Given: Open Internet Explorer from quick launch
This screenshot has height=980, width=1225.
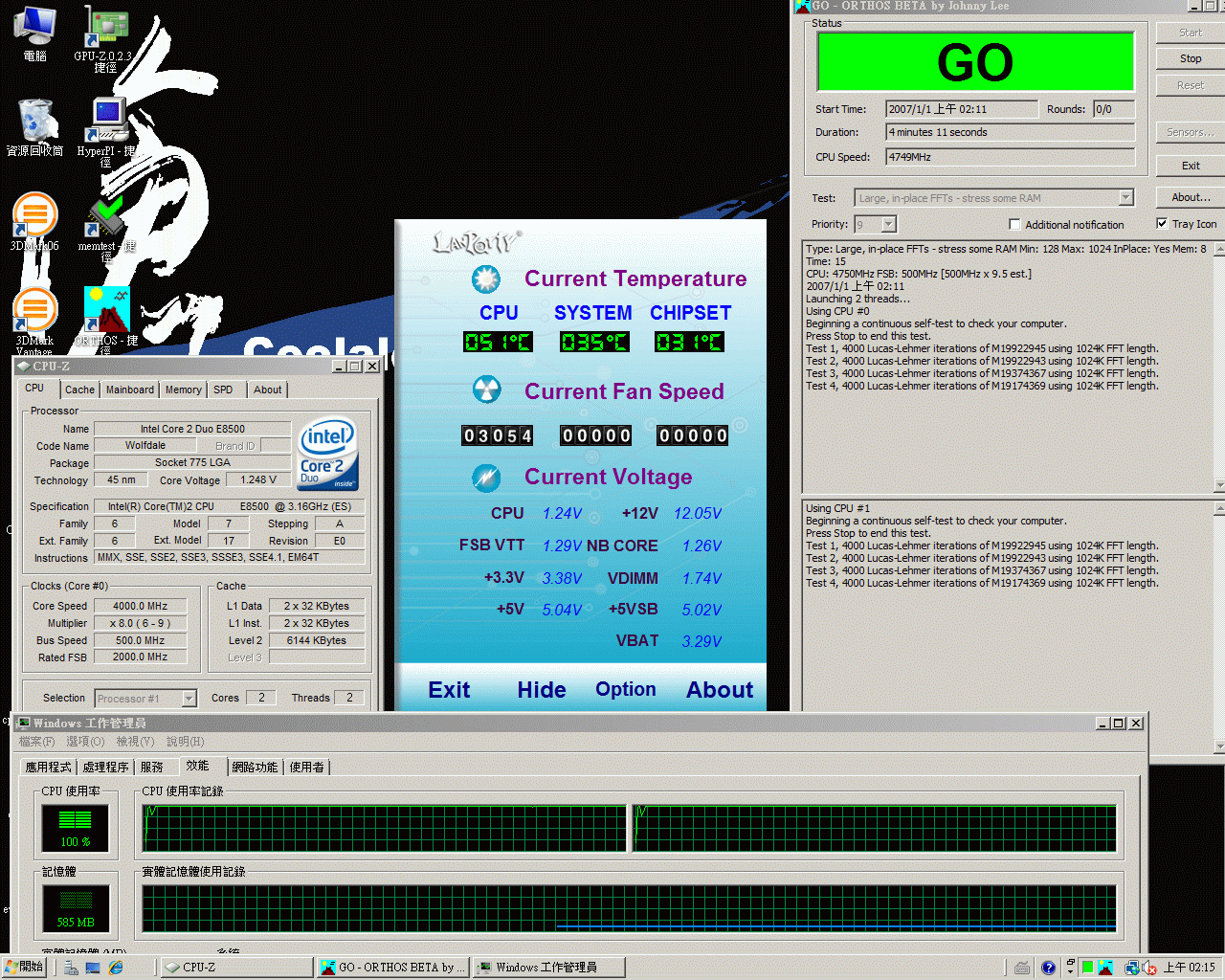Looking at the screenshot, I should tap(116, 968).
